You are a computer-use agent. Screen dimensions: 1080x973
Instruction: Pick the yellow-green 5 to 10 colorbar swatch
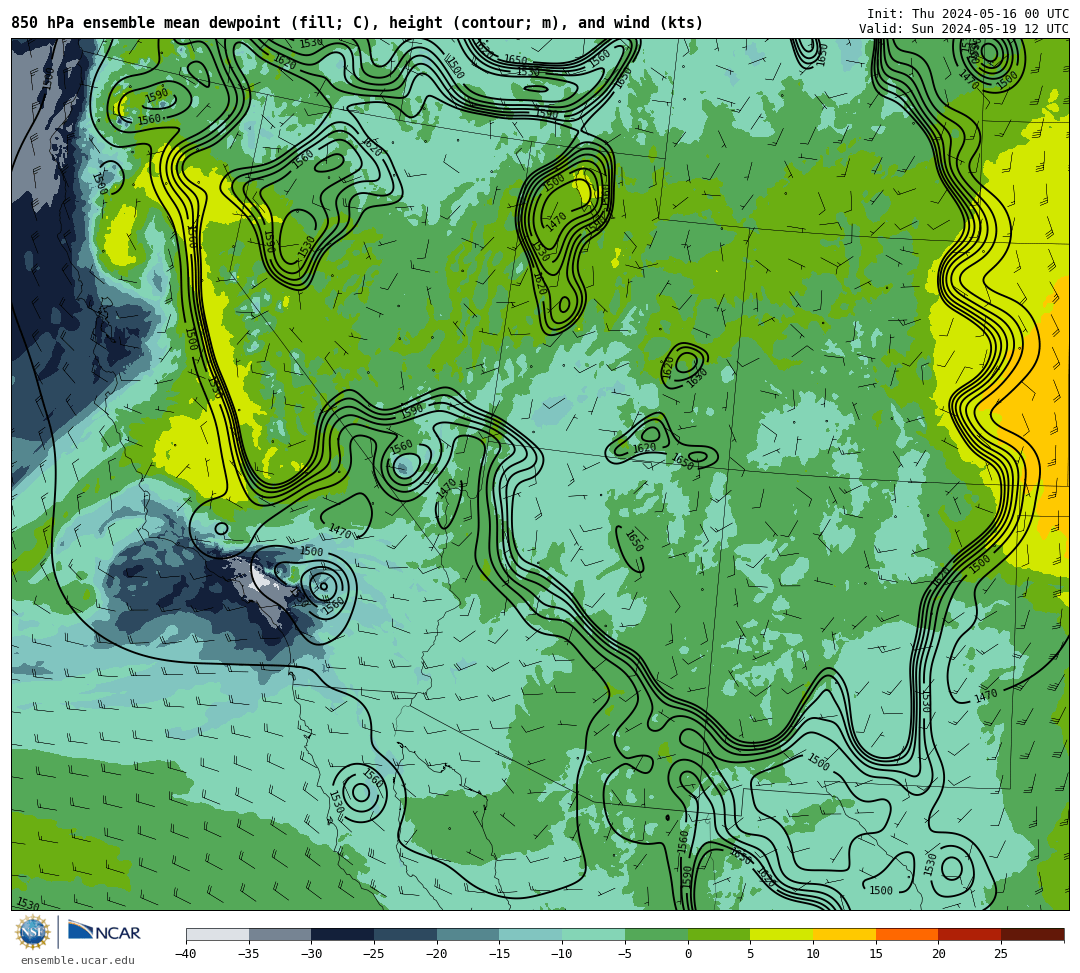tap(782, 934)
